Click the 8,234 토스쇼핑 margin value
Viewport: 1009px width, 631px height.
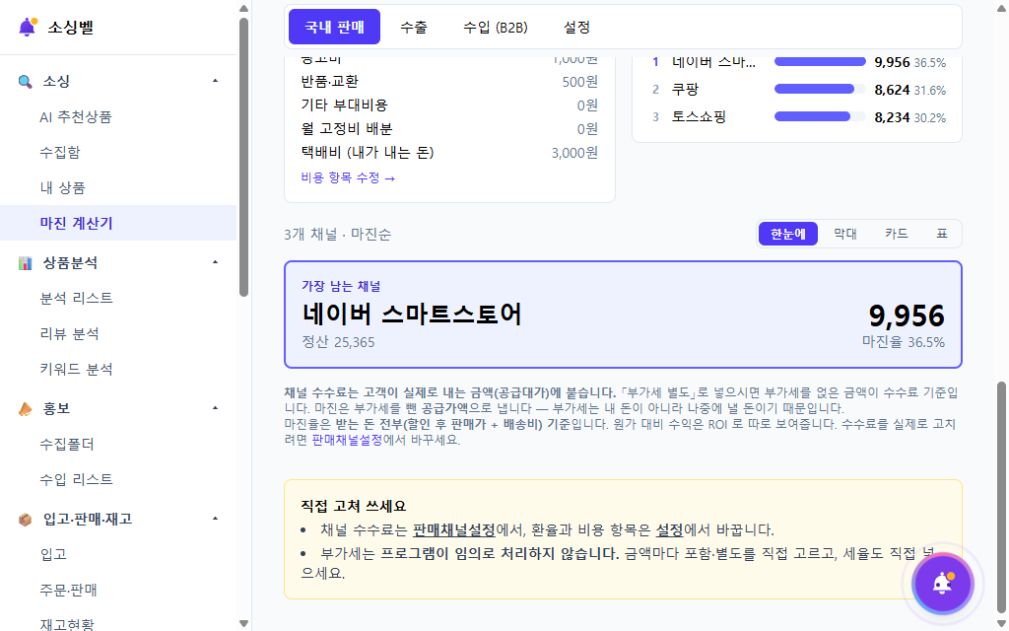(892, 118)
